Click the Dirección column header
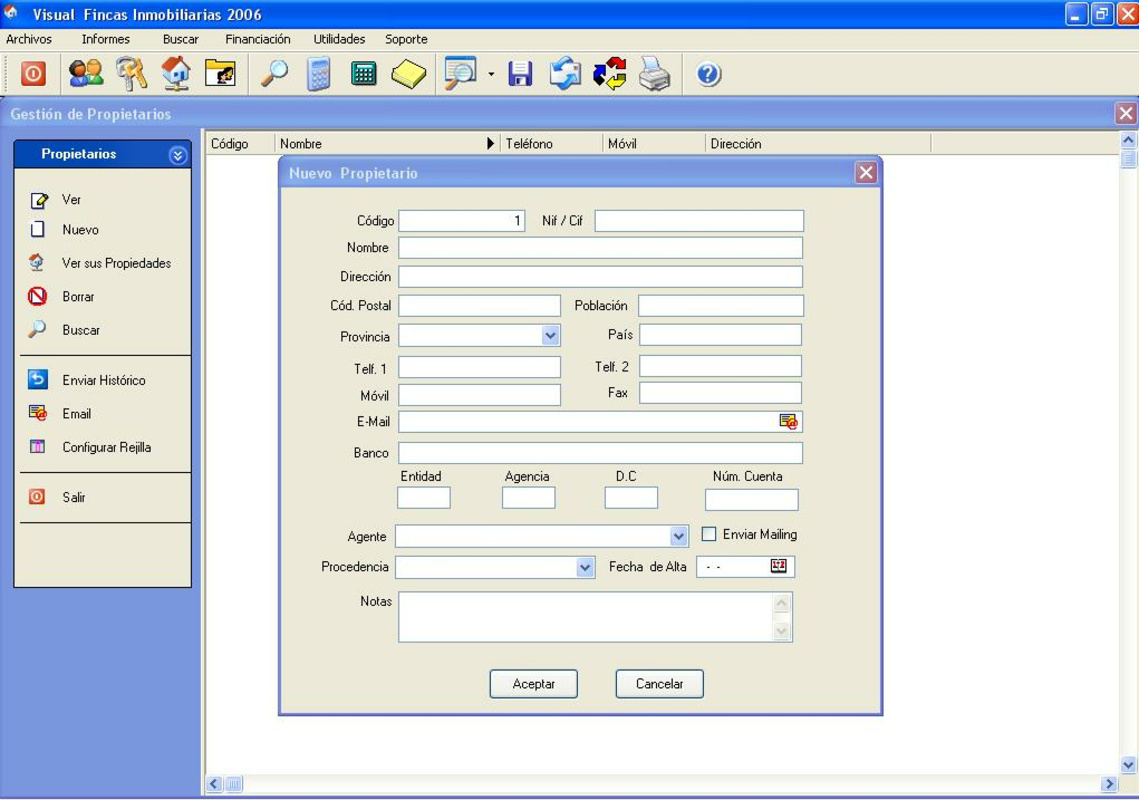Viewport: 1139px width, 800px height. [818, 144]
